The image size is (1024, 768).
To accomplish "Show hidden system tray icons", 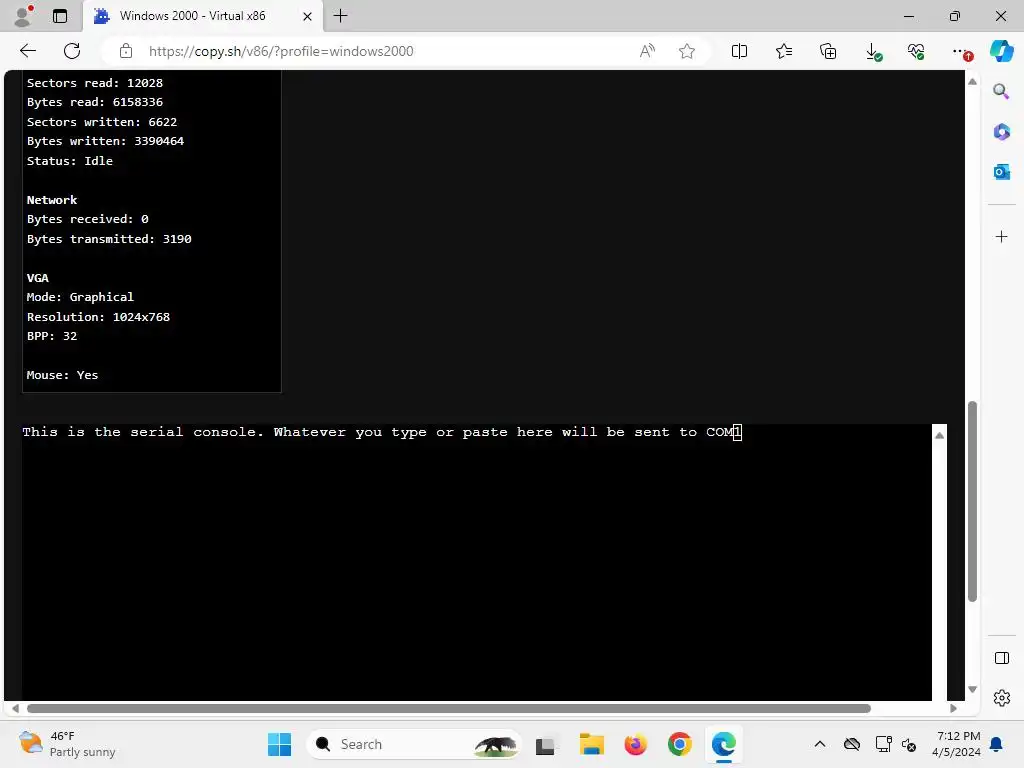I will [820, 744].
